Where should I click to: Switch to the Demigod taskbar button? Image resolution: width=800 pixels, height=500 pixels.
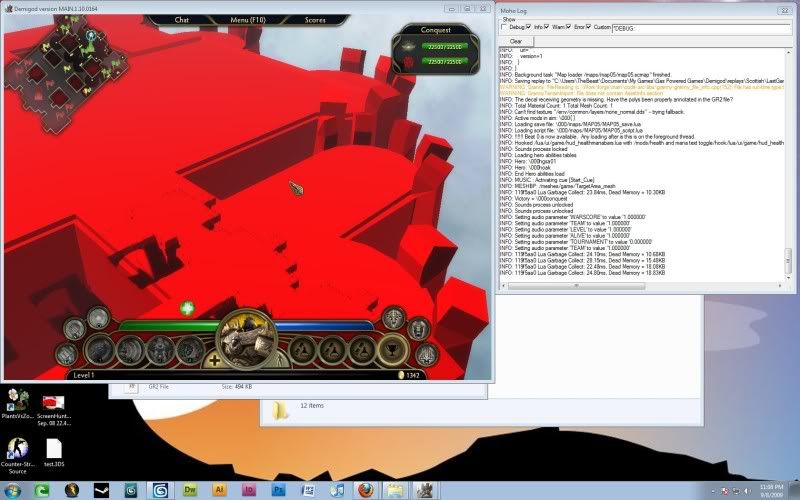coord(423,491)
